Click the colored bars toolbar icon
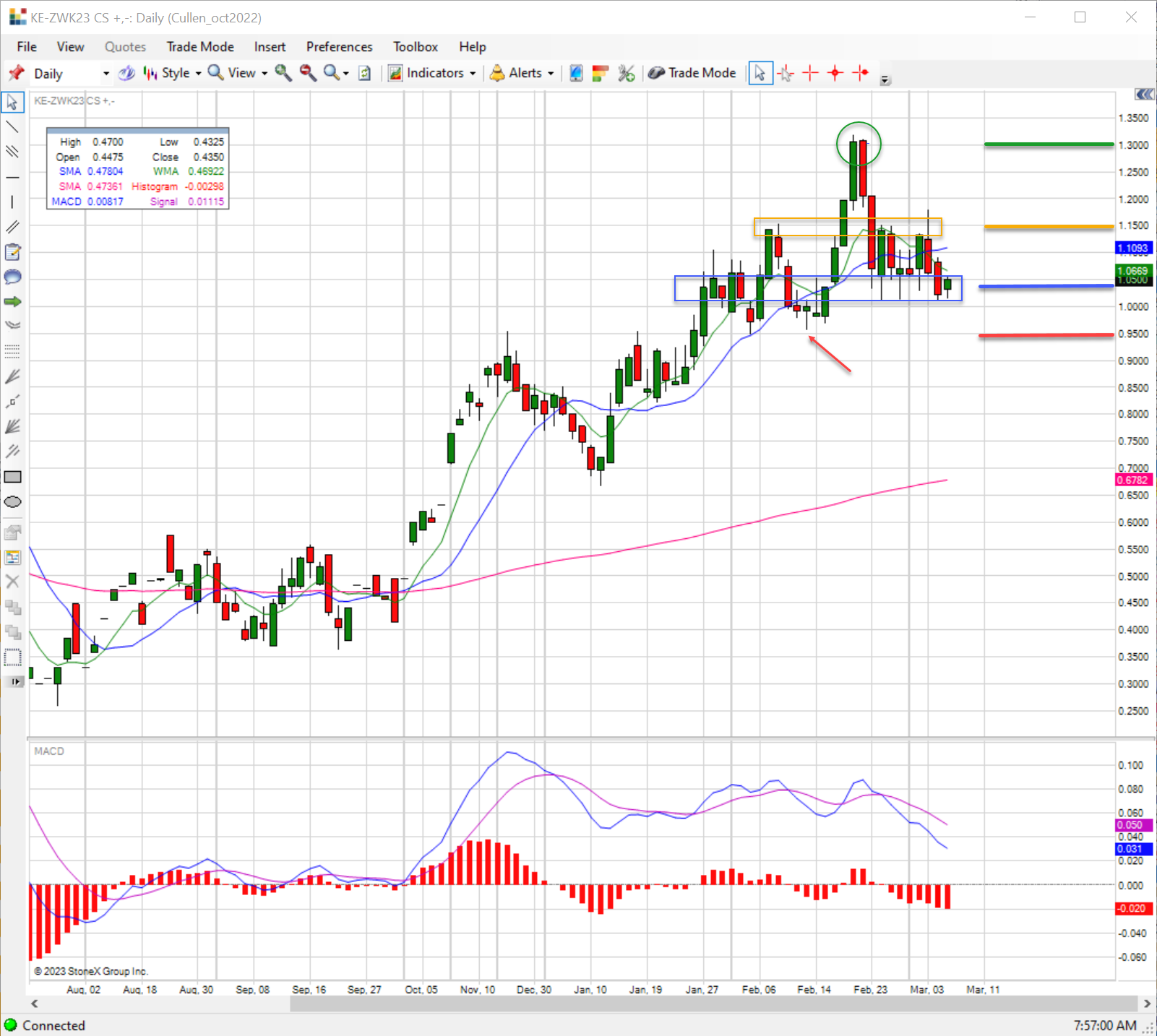Screen dimensions: 1157x1036 [600, 73]
